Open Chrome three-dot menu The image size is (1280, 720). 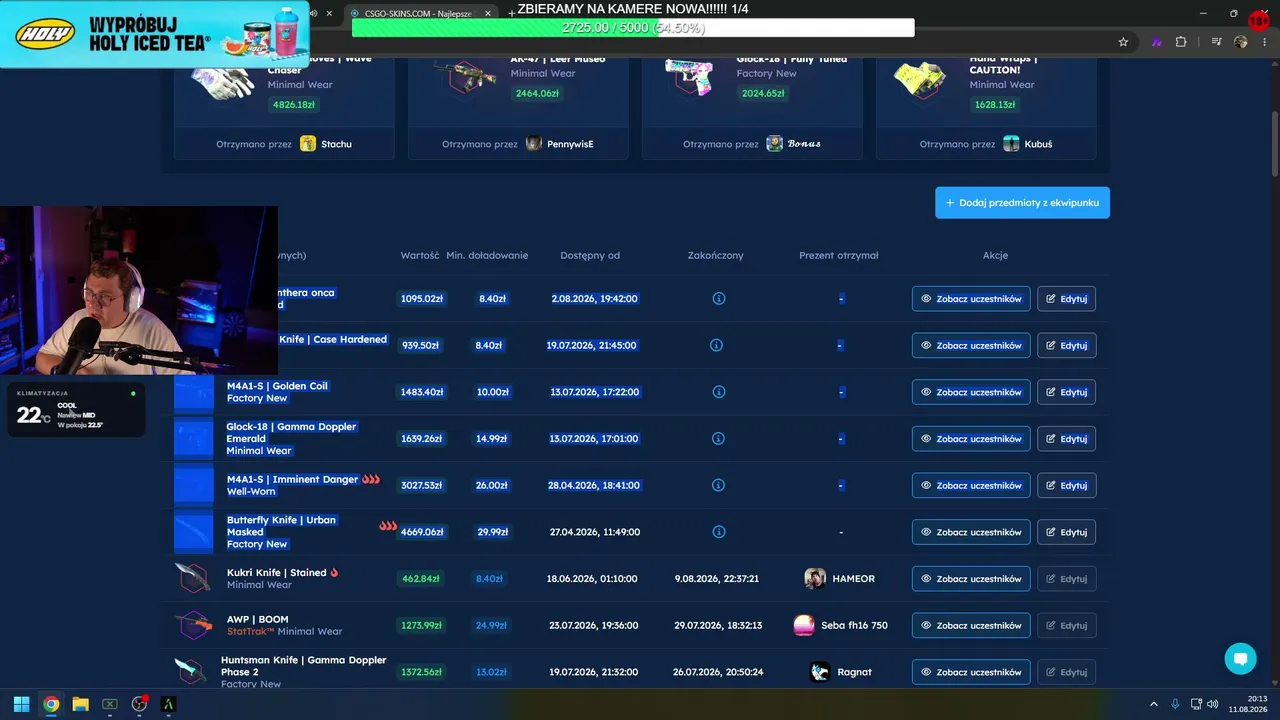[1264, 42]
